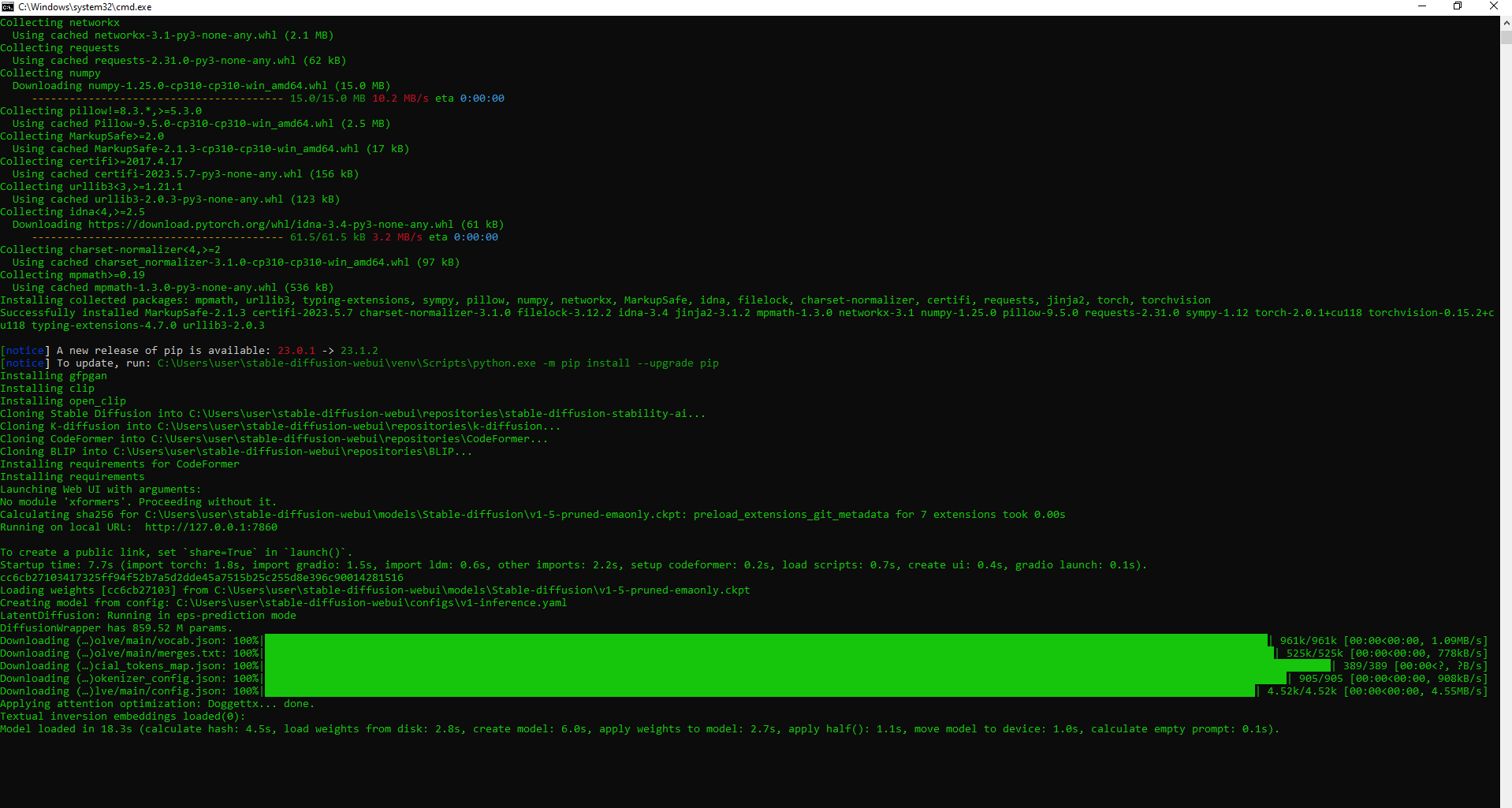Click "Collecting charset-normalizer<4,>=2" line
The image size is (1512, 808).
click(x=110, y=250)
